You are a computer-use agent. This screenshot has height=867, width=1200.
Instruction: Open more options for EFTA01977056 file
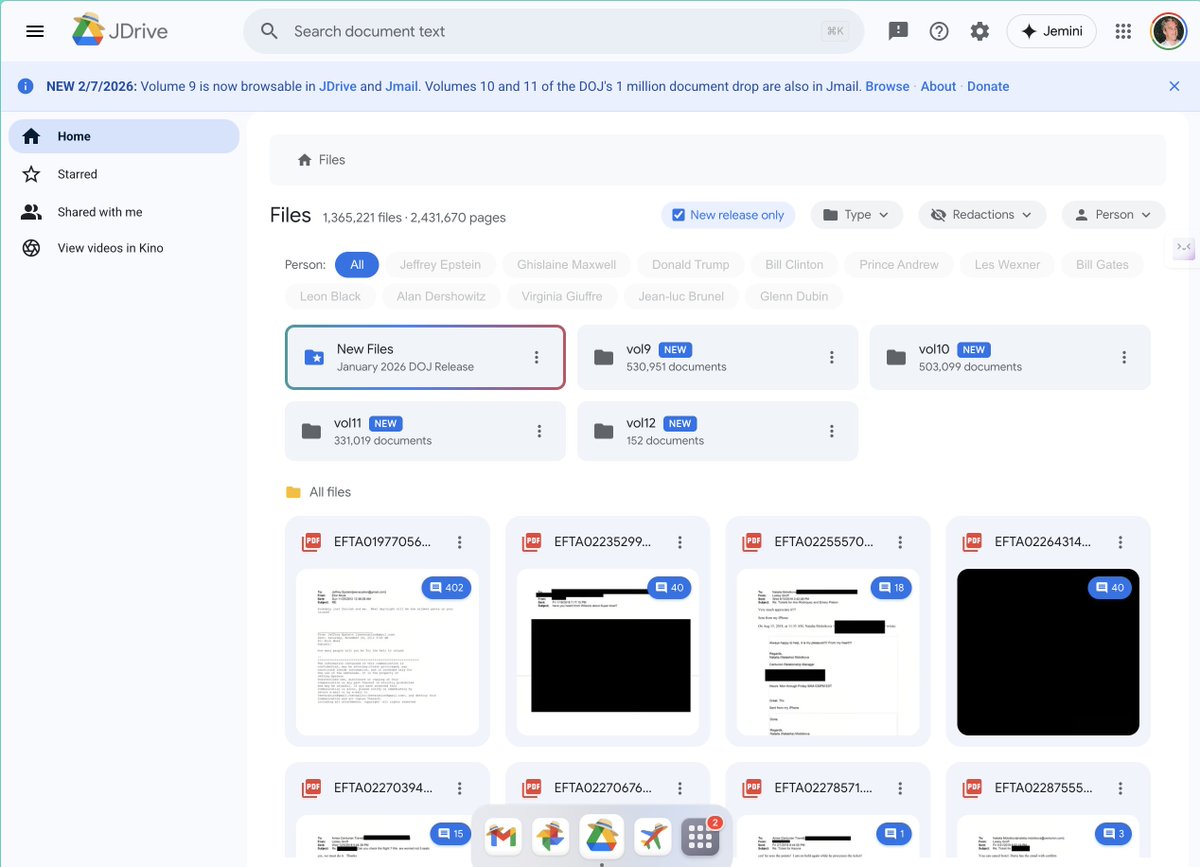(460, 542)
